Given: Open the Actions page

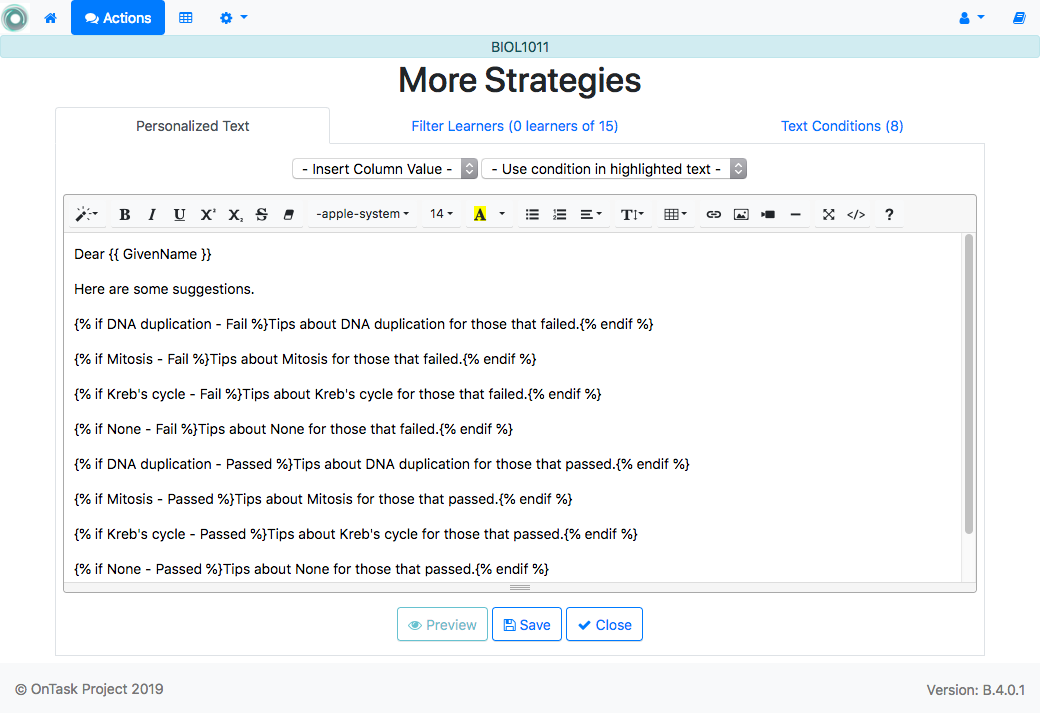Looking at the screenshot, I should tap(118, 18).
